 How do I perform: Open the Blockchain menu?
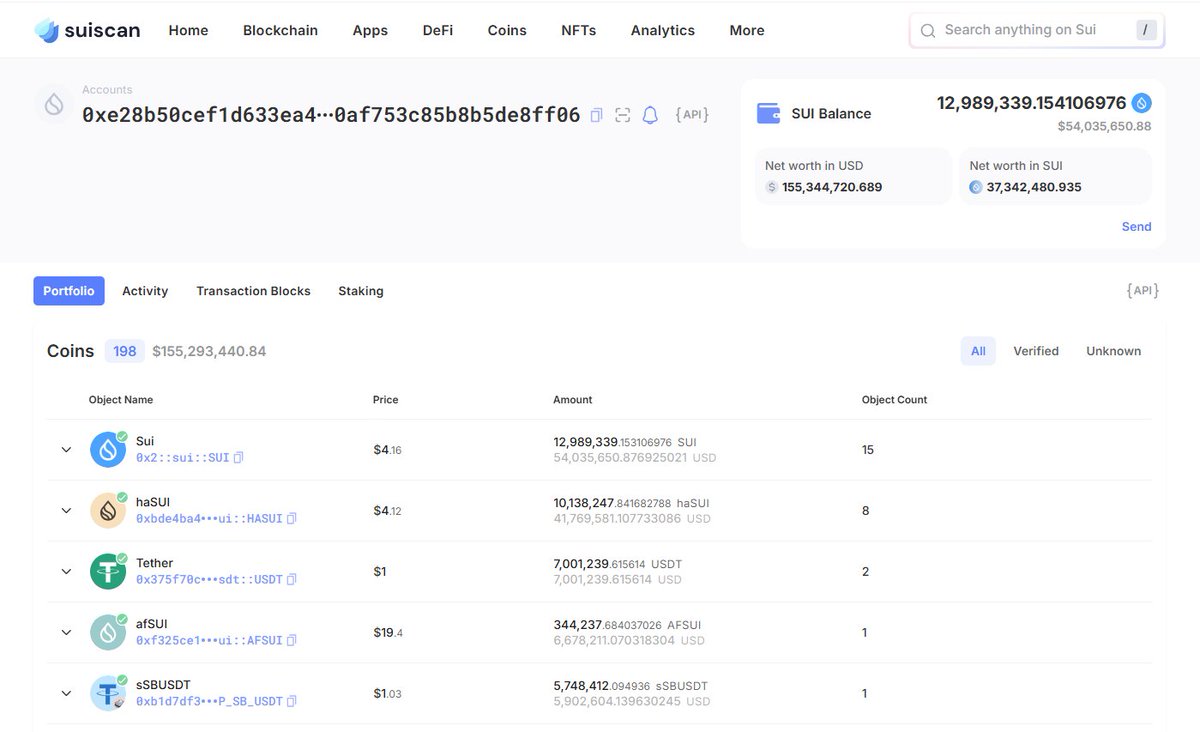pyautogui.click(x=280, y=30)
